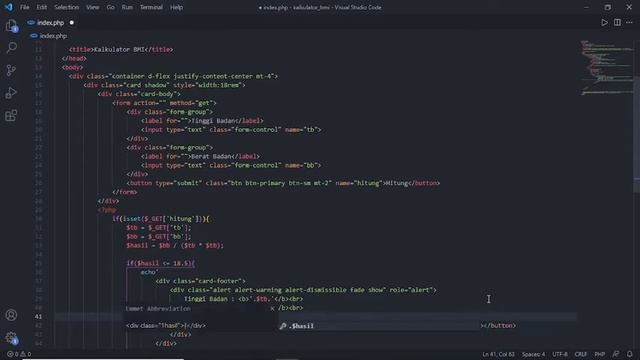Viewport: 640px width, 360px height.
Task: Click the minimap code overview
Action: (606, 67)
